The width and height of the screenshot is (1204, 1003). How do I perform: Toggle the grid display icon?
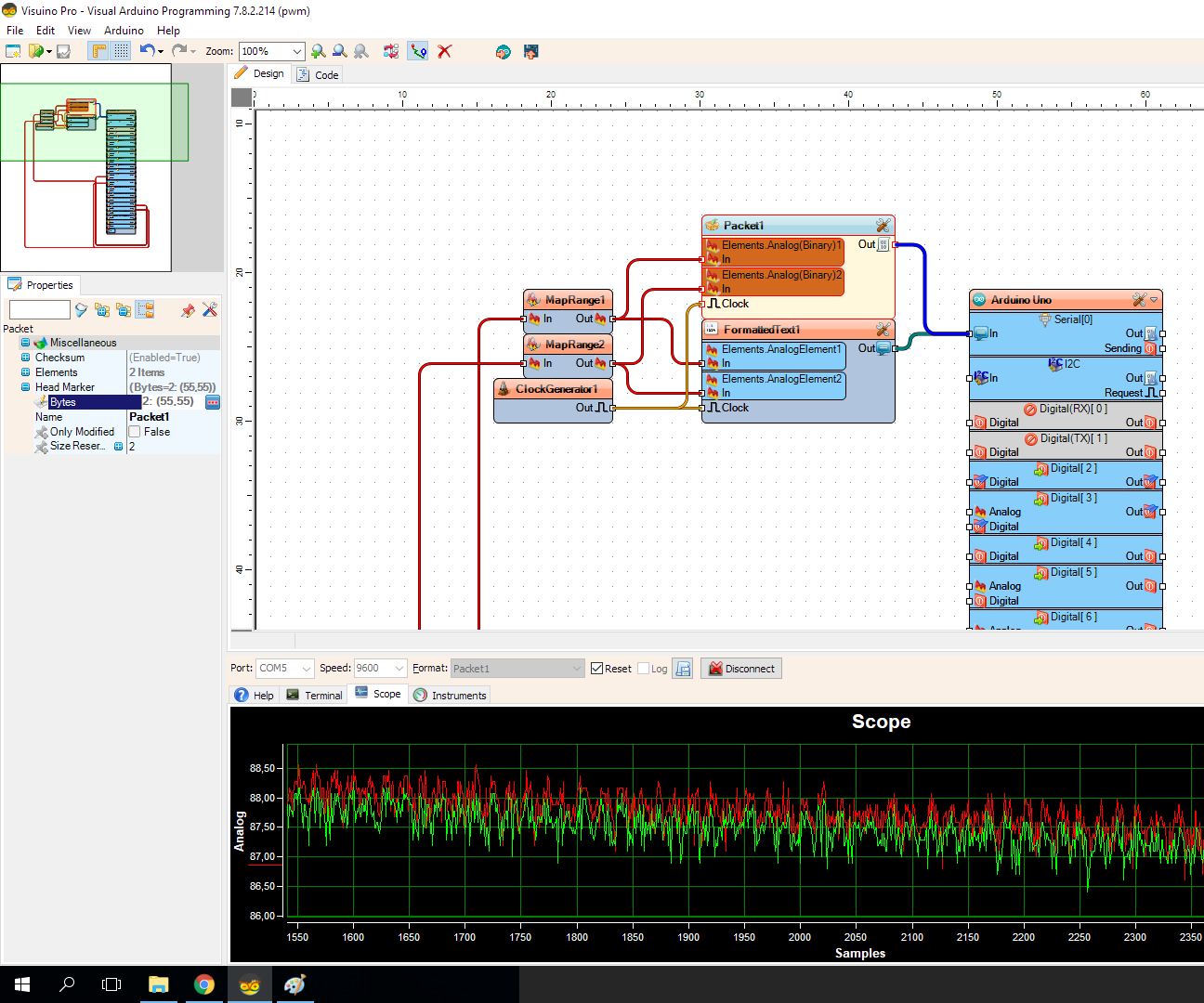point(121,51)
